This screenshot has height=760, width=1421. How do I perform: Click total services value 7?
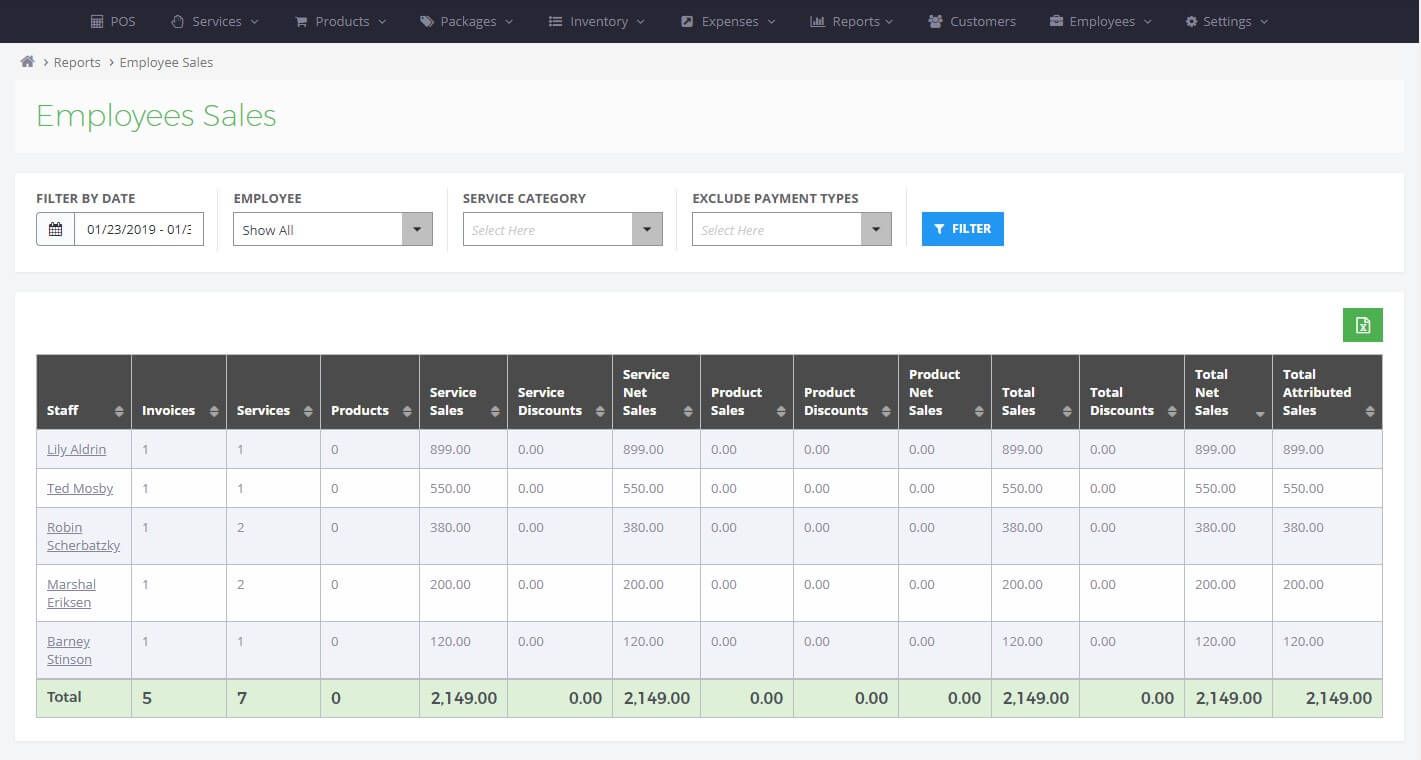[x=242, y=698]
